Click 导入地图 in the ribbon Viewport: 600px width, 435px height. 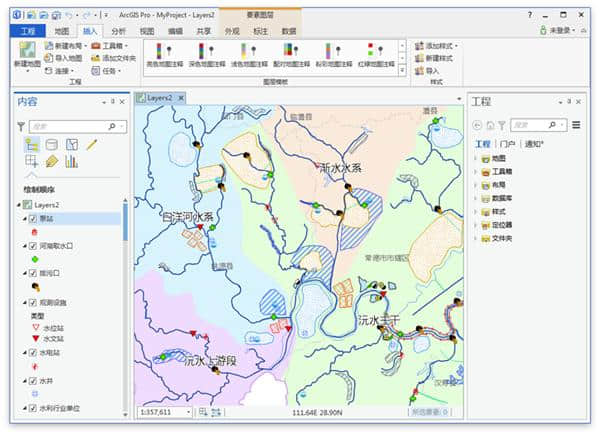click(68, 59)
